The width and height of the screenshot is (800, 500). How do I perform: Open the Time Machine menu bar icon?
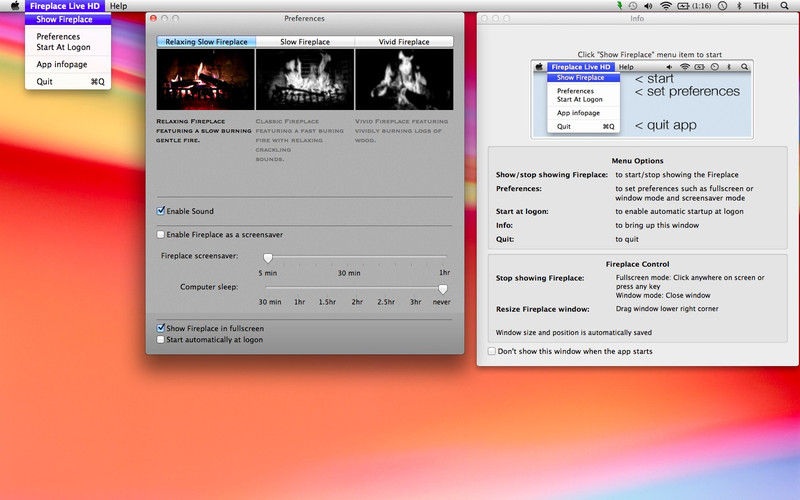pyautogui.click(x=633, y=6)
